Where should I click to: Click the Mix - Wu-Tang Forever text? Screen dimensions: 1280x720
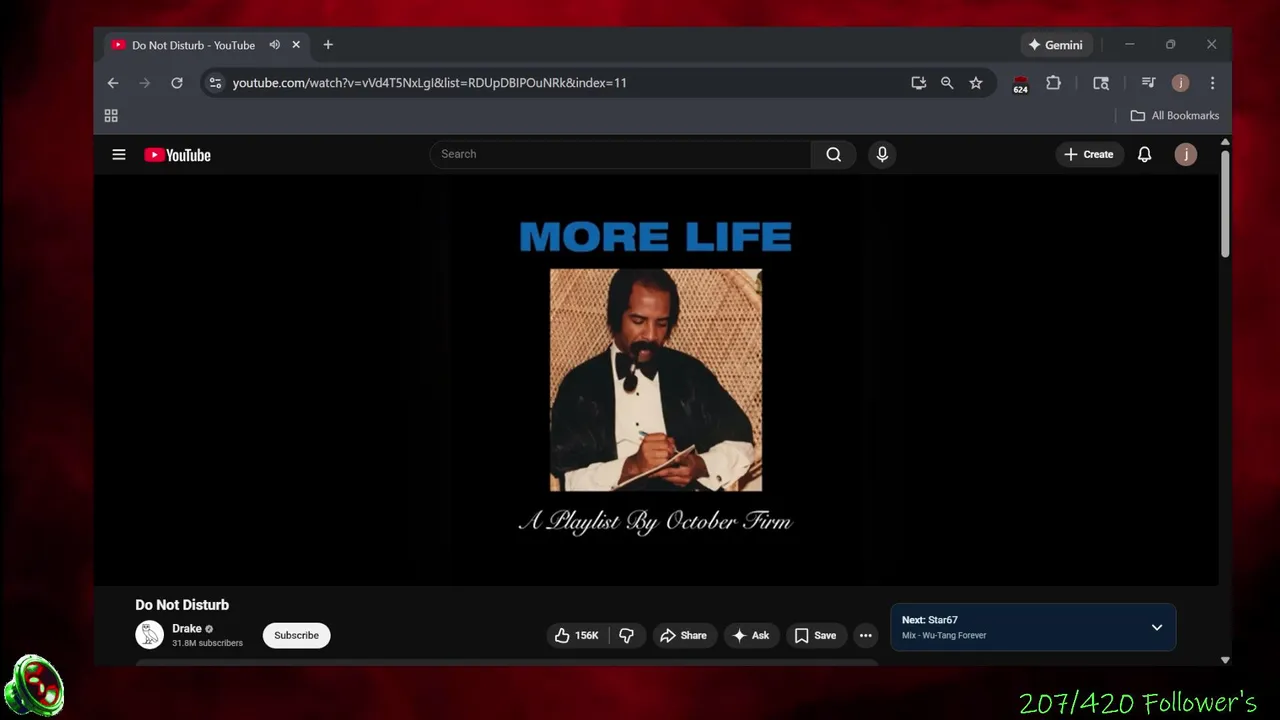[x=944, y=636]
